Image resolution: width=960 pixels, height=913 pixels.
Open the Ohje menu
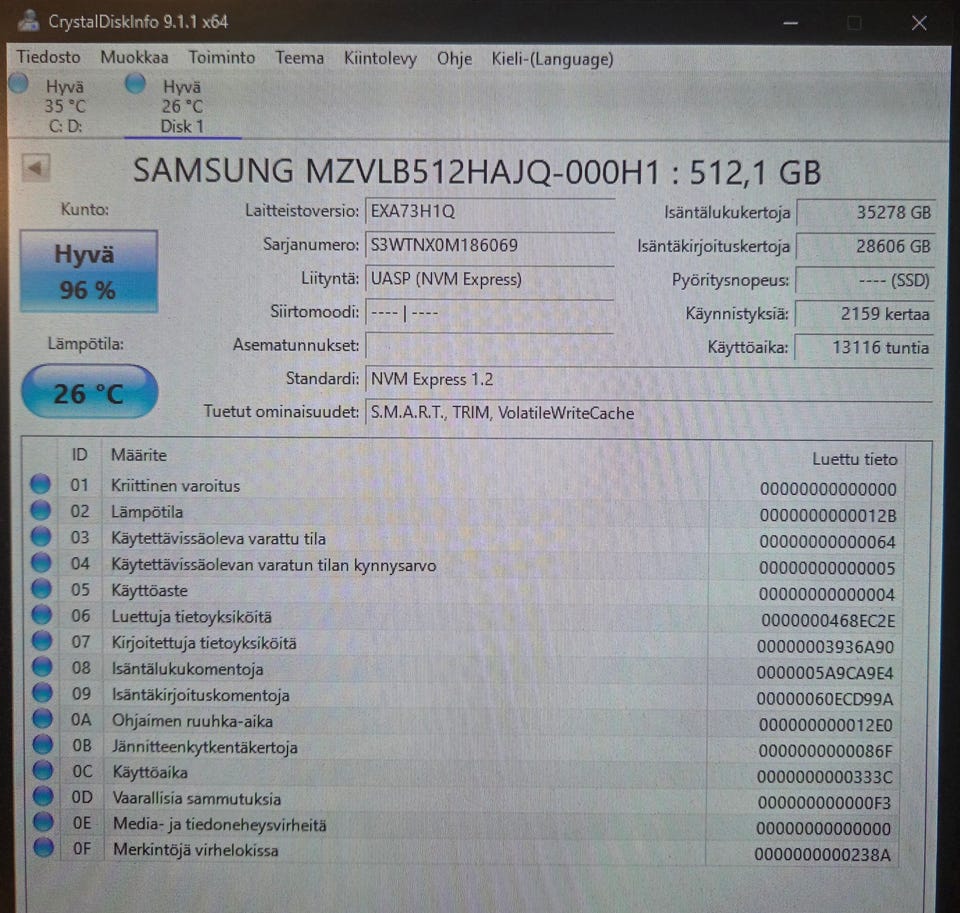454,59
